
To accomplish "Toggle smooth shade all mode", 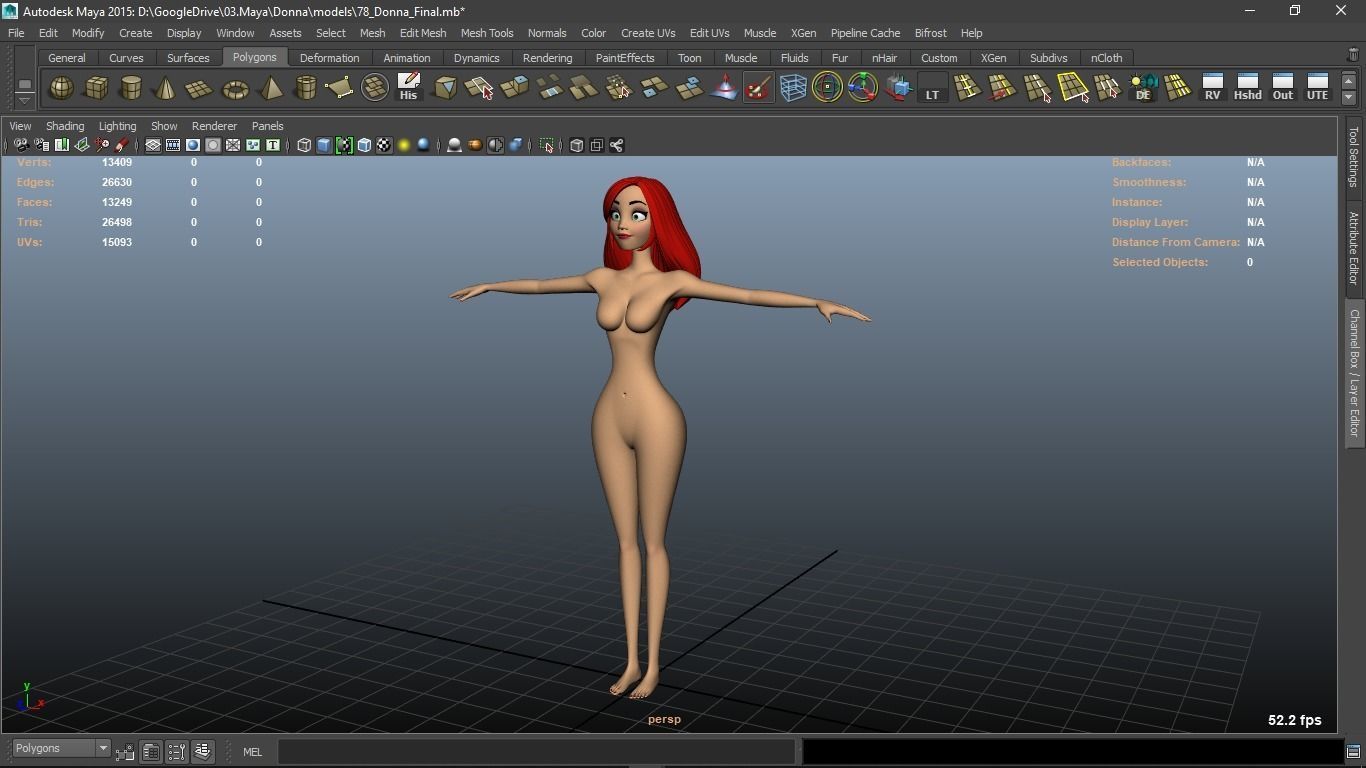I will tap(324, 145).
